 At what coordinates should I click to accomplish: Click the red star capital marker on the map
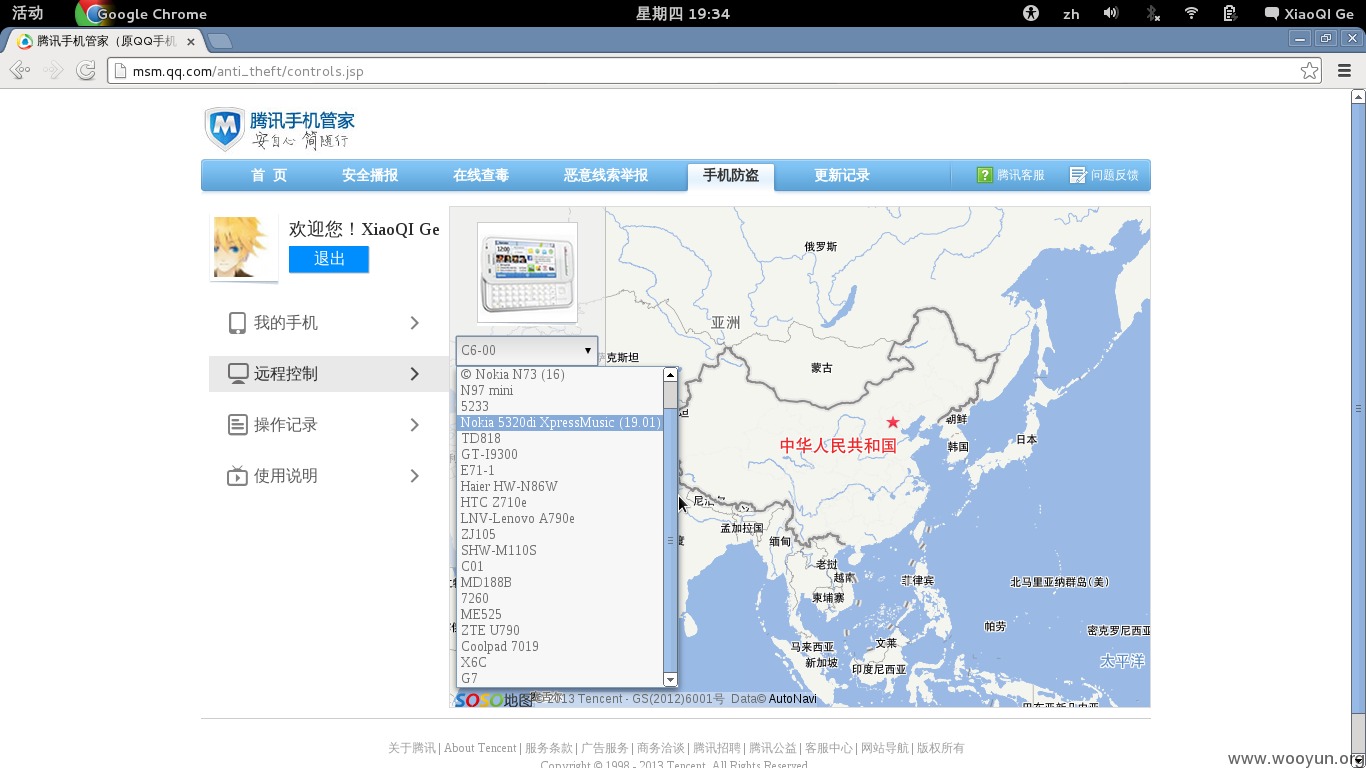coord(893,423)
